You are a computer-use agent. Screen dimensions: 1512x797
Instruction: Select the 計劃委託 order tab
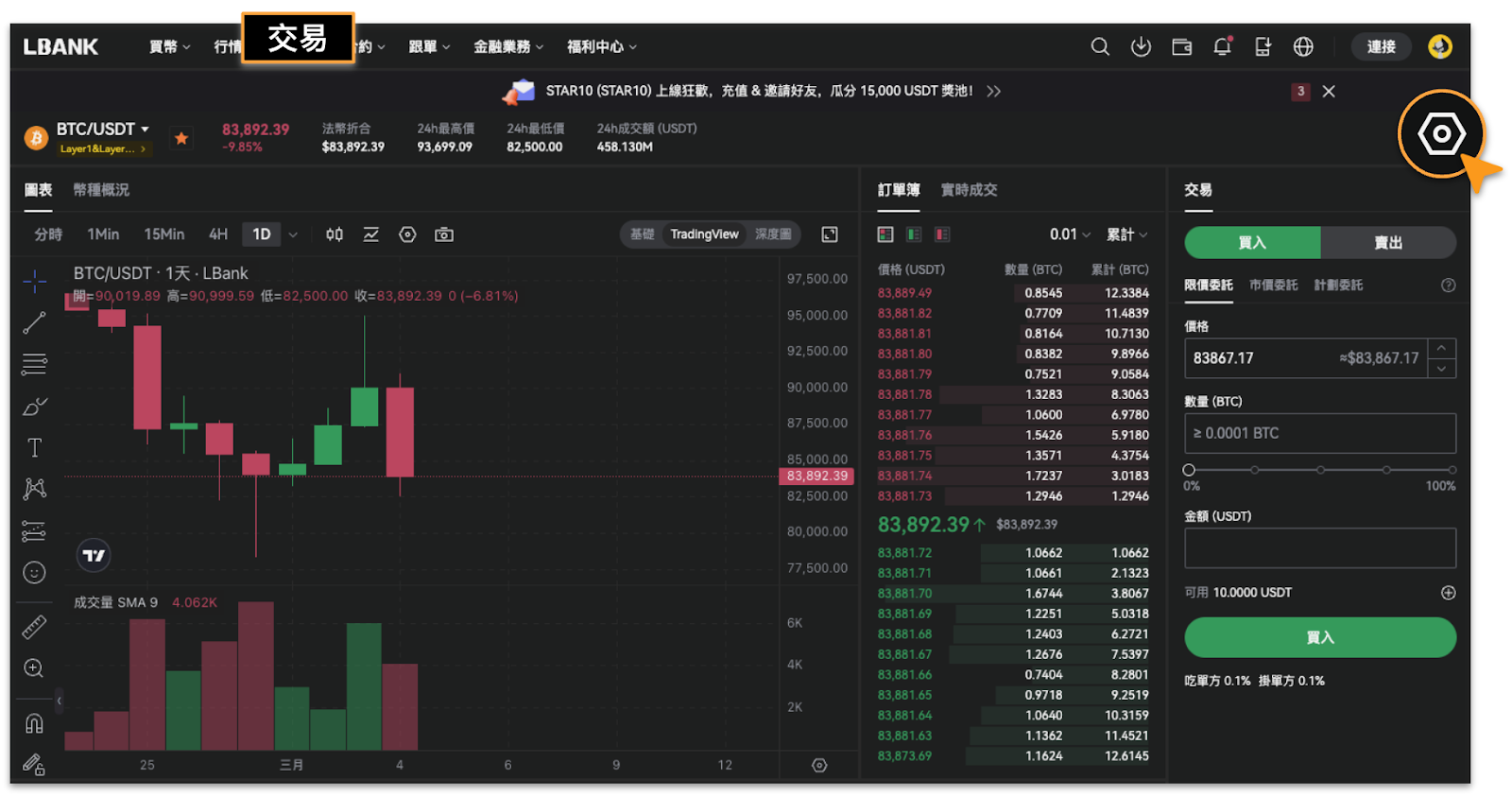coord(1338,285)
